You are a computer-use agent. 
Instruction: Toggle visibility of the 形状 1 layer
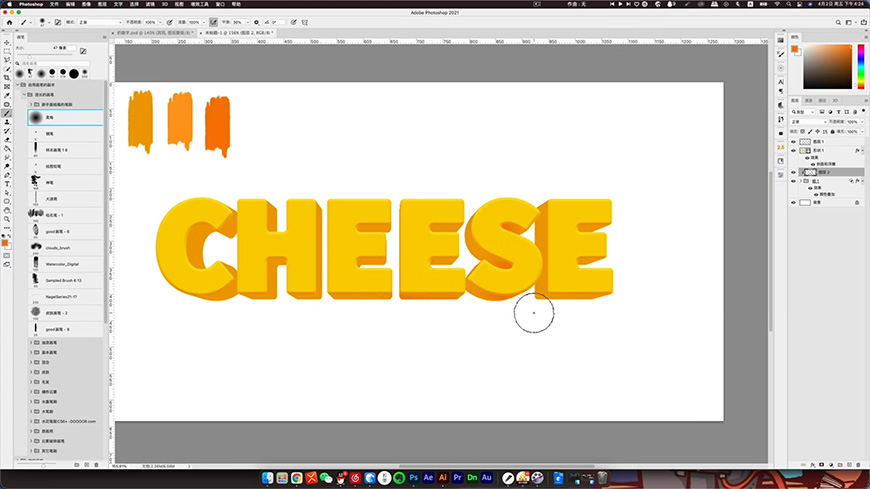pyautogui.click(x=793, y=151)
